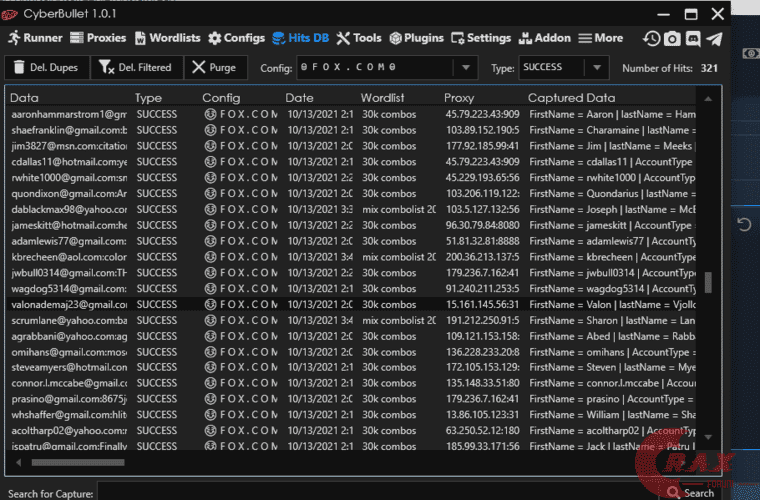This screenshot has height=500, width=760.
Task: Open the More hamburger menu
Action: [x=600, y=38]
